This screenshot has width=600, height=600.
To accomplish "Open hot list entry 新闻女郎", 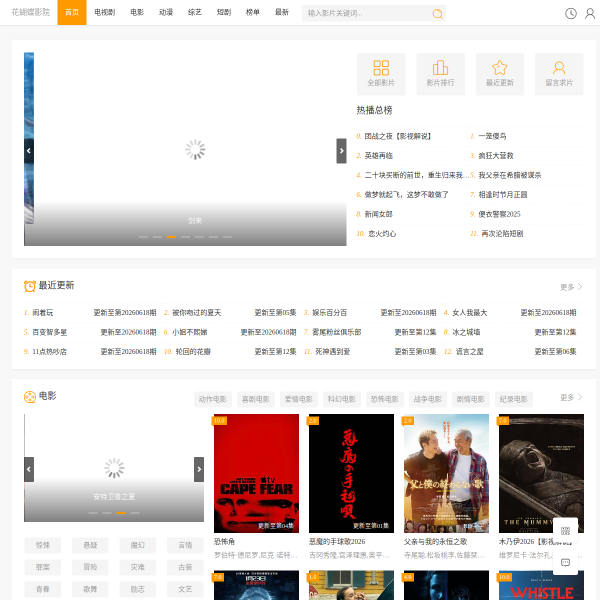I will click(x=378, y=214).
